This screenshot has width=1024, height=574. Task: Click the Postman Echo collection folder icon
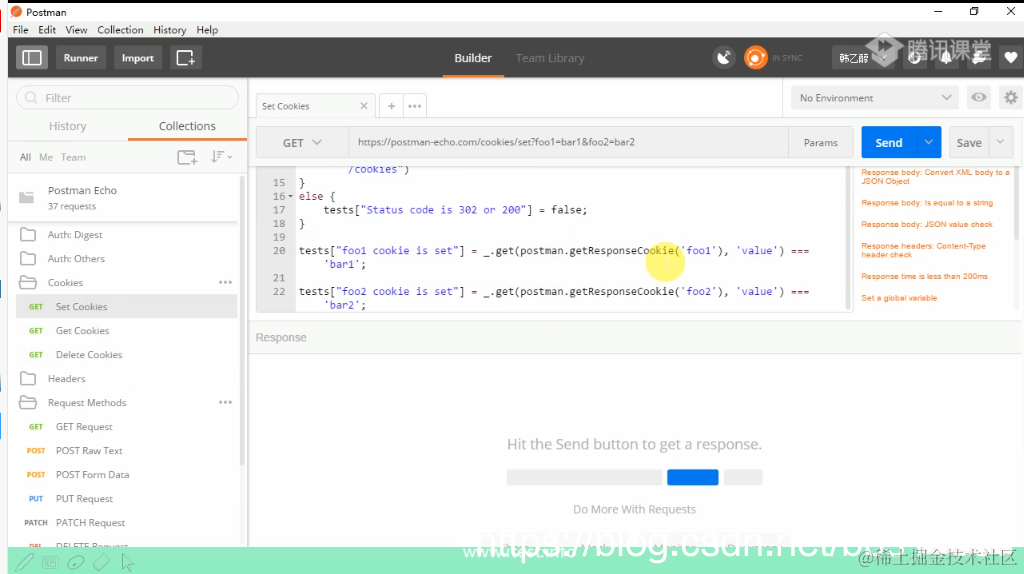[27, 197]
